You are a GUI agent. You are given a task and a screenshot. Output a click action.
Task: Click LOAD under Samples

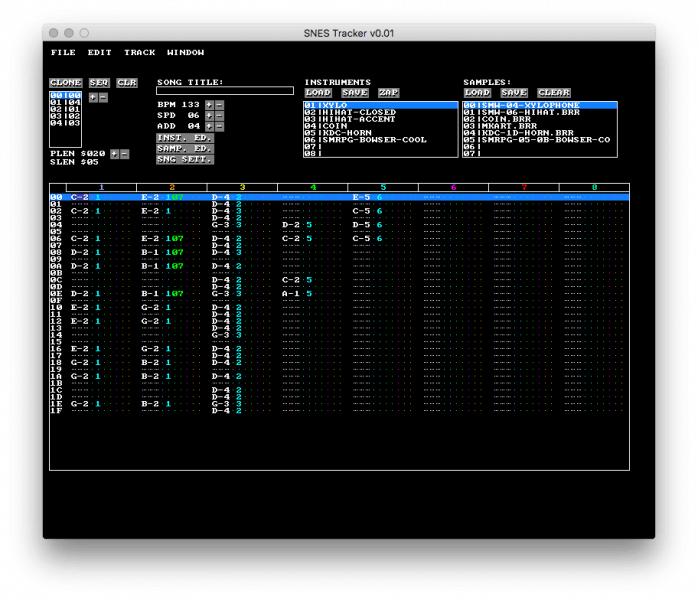click(477, 93)
